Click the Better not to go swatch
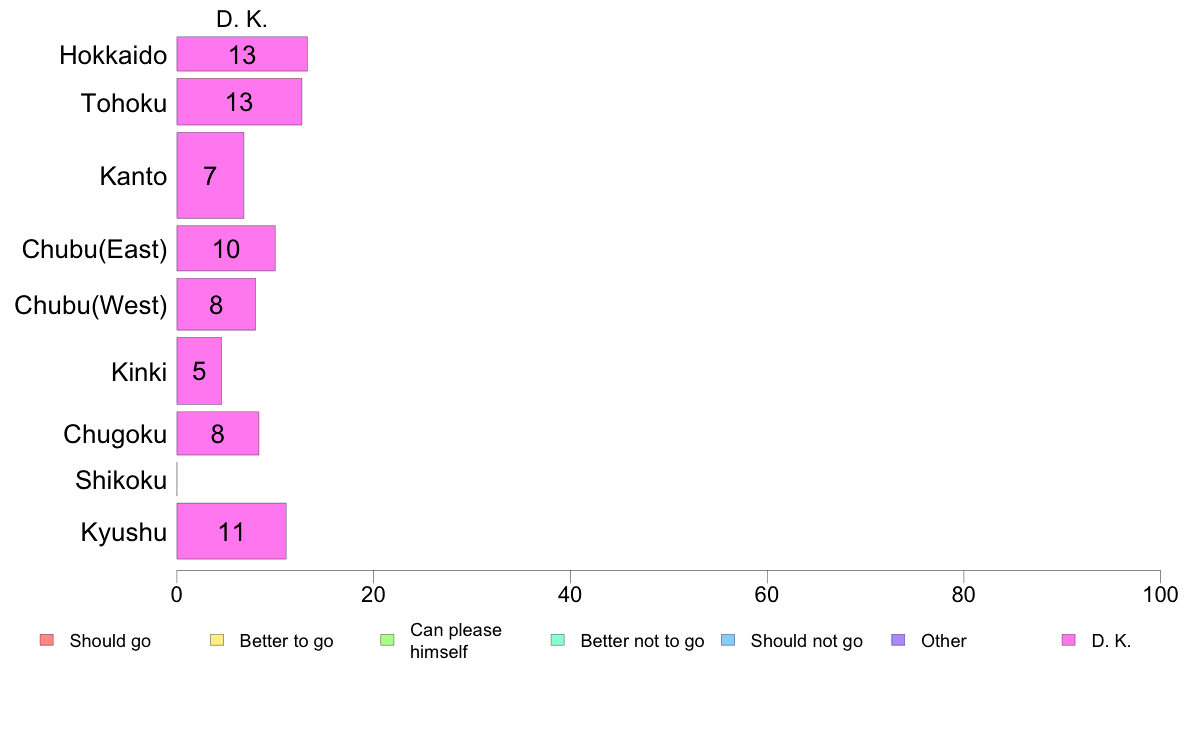 pyautogui.click(x=557, y=640)
